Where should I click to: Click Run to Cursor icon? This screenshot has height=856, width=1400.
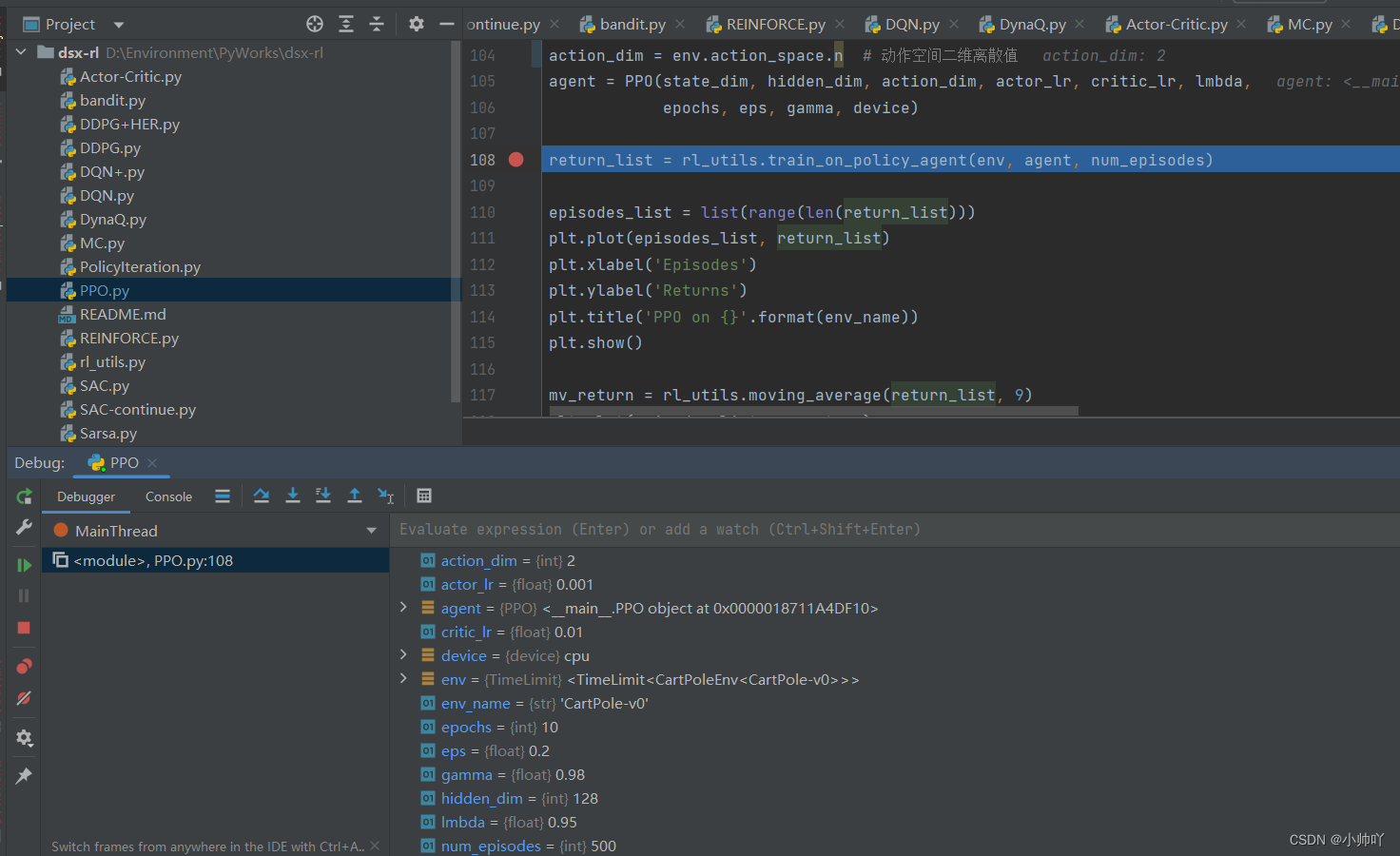click(x=385, y=496)
